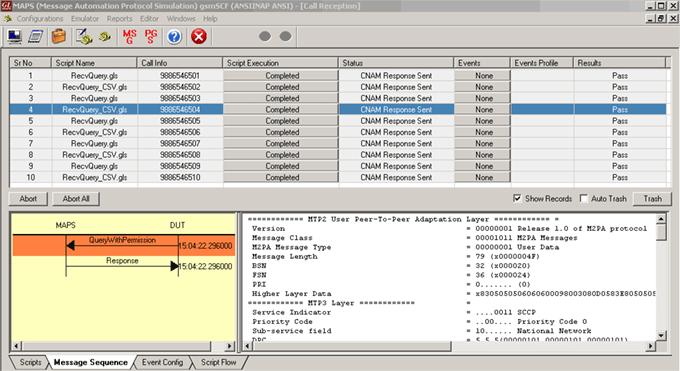Screen dimensions: 680x371
Task: Click sequence diagram left scroll arrow
Action: pyautogui.click(x=16, y=346)
